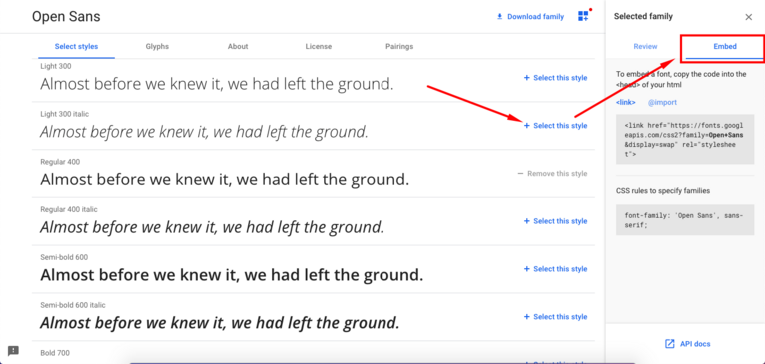Switch to the Review tab

click(x=645, y=47)
